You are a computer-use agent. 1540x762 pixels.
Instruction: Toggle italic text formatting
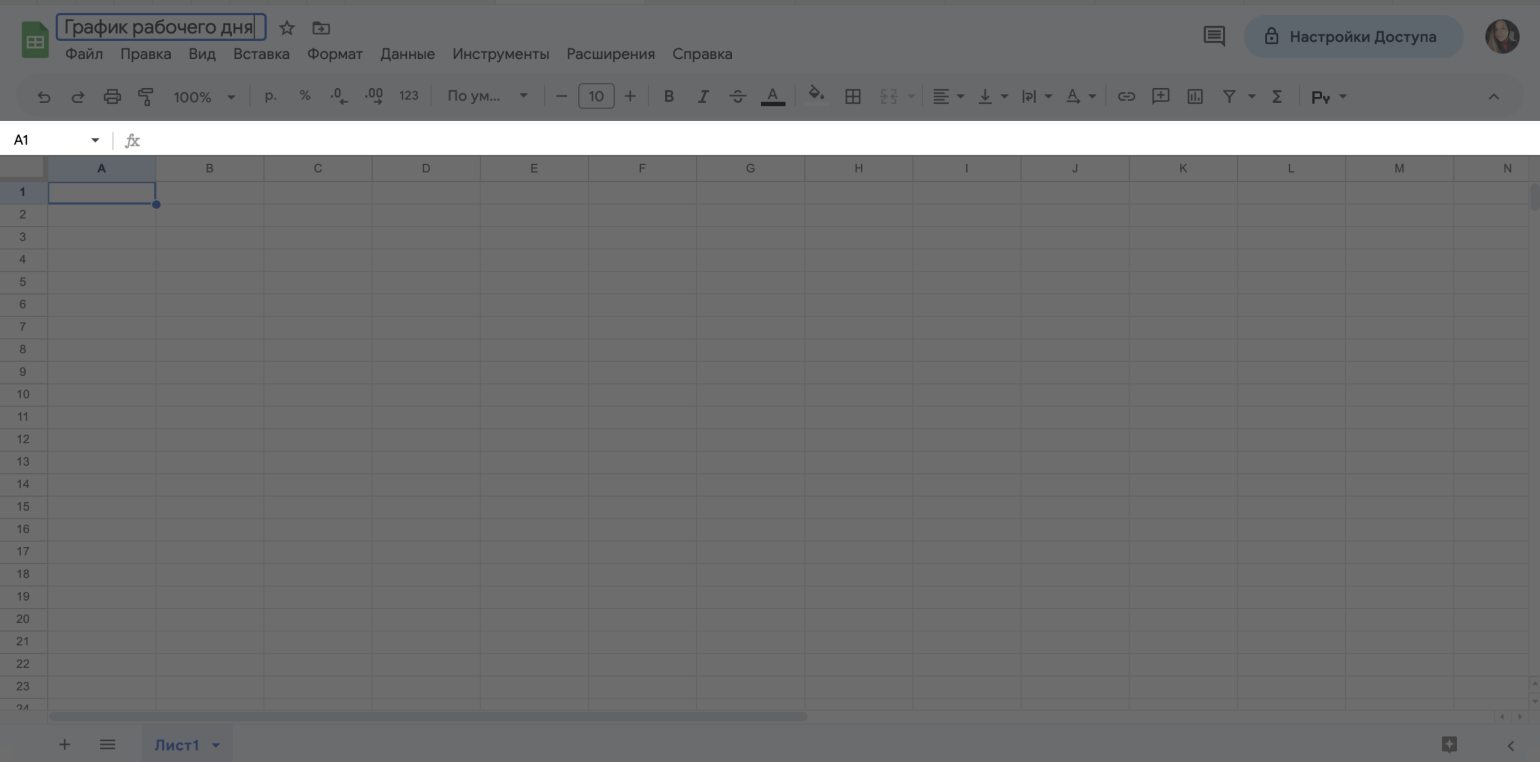point(703,97)
